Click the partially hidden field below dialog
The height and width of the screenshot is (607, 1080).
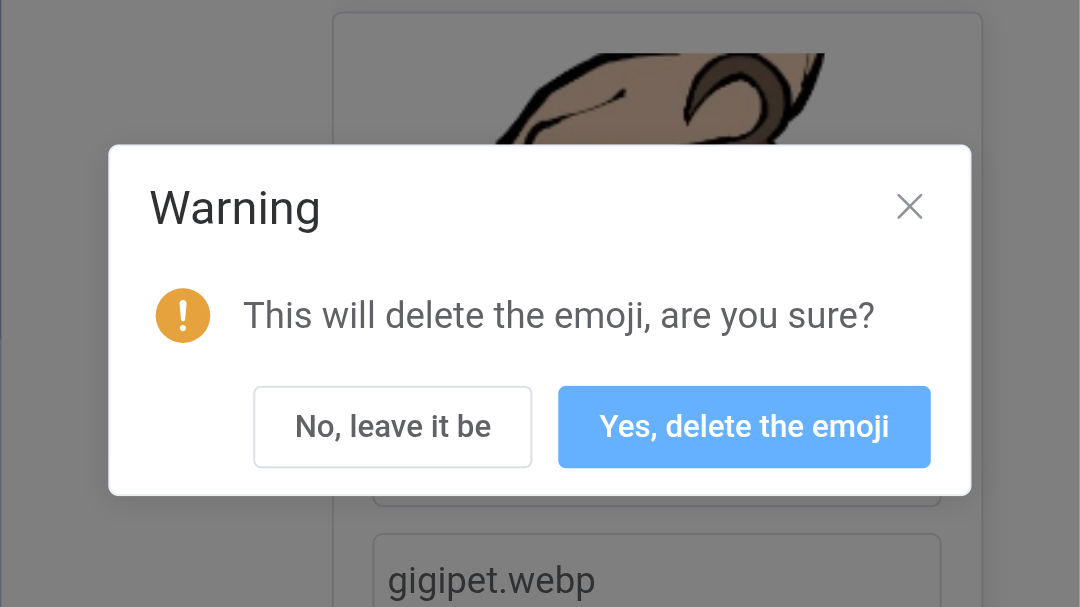(x=657, y=501)
